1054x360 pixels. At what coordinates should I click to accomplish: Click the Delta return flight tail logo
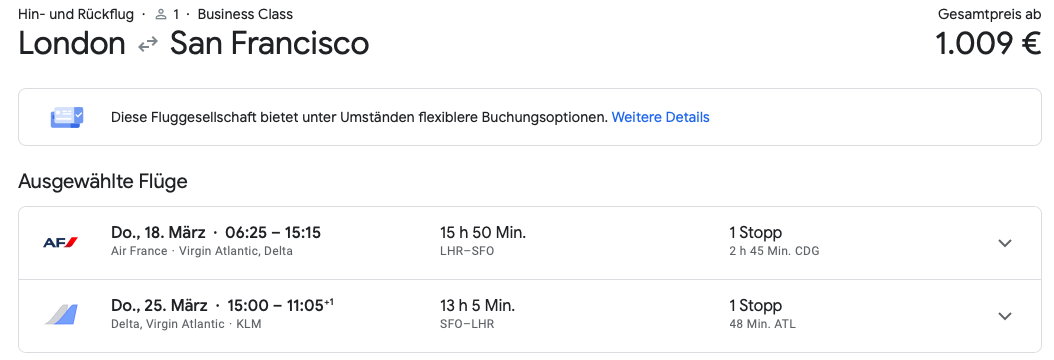point(61,315)
